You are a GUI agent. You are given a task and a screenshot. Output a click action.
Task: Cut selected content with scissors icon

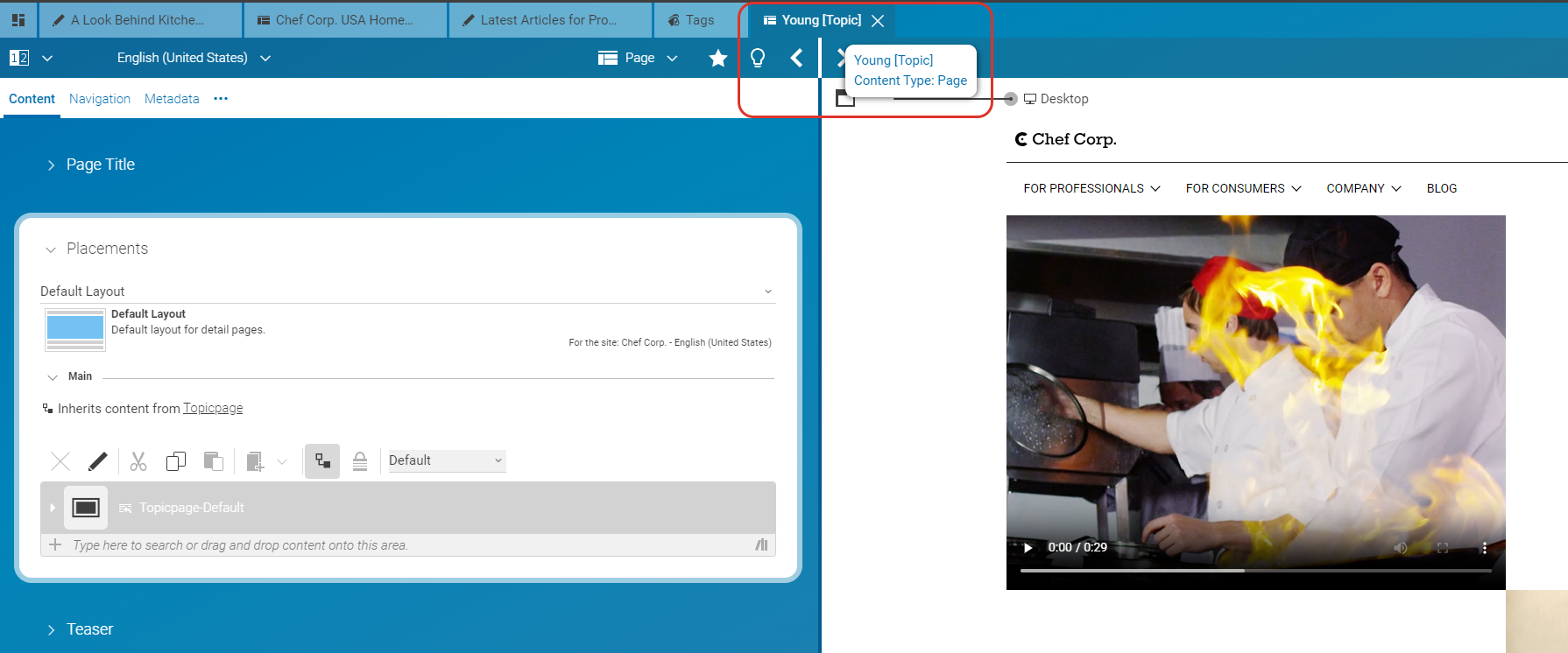pos(138,460)
